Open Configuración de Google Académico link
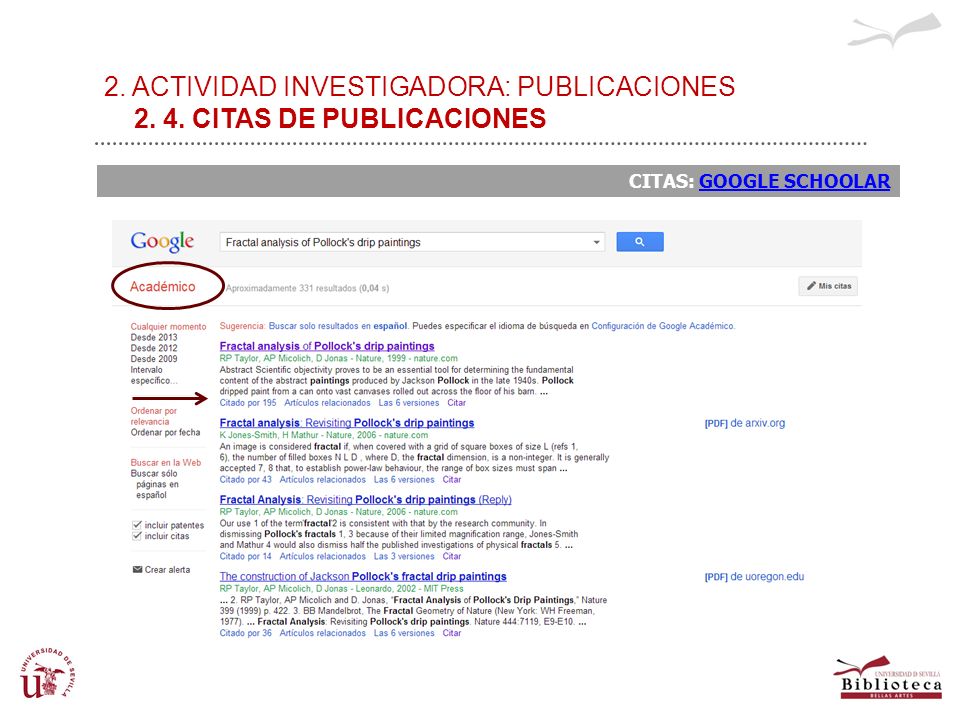This screenshot has height=720, width=960. coord(662,326)
